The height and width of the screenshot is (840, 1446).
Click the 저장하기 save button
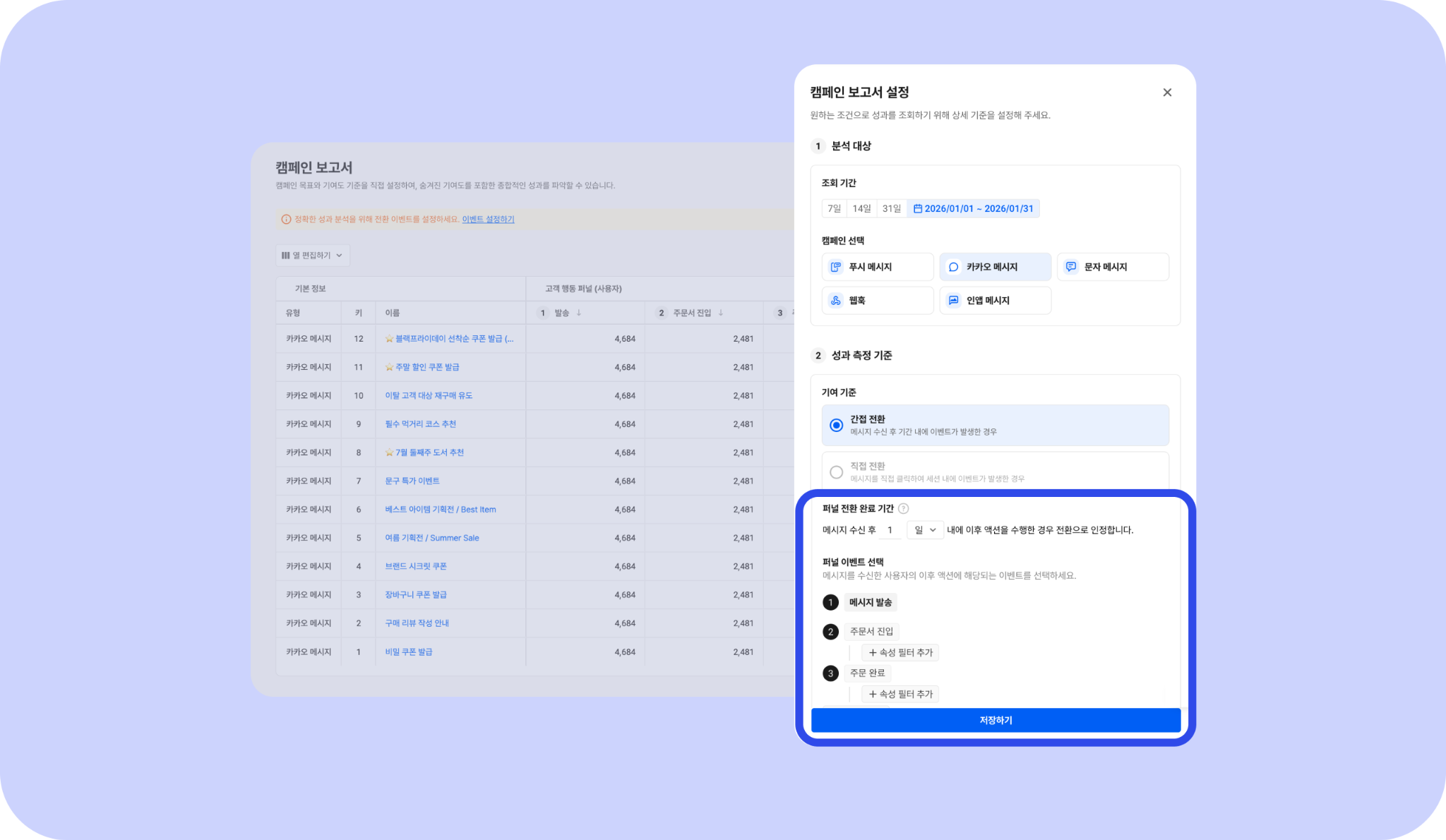(x=996, y=720)
